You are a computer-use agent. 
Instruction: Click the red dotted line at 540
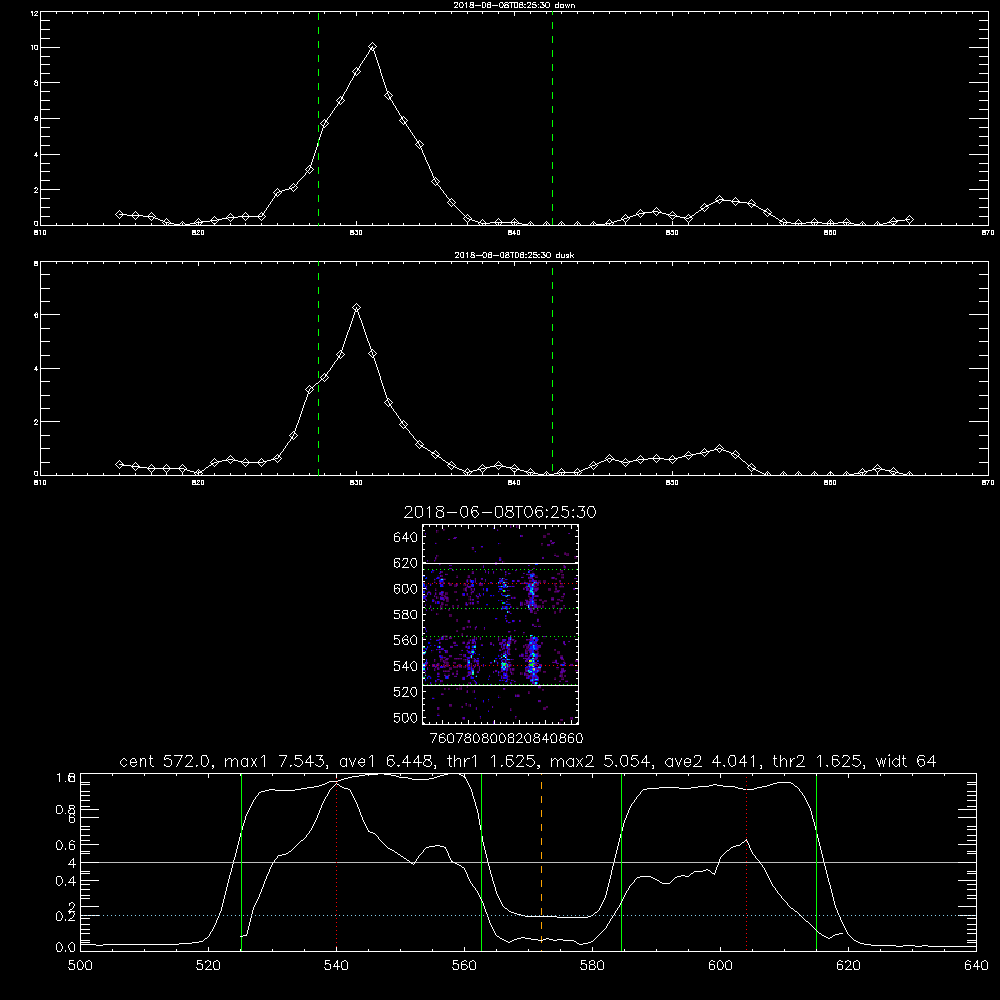pos(336,861)
